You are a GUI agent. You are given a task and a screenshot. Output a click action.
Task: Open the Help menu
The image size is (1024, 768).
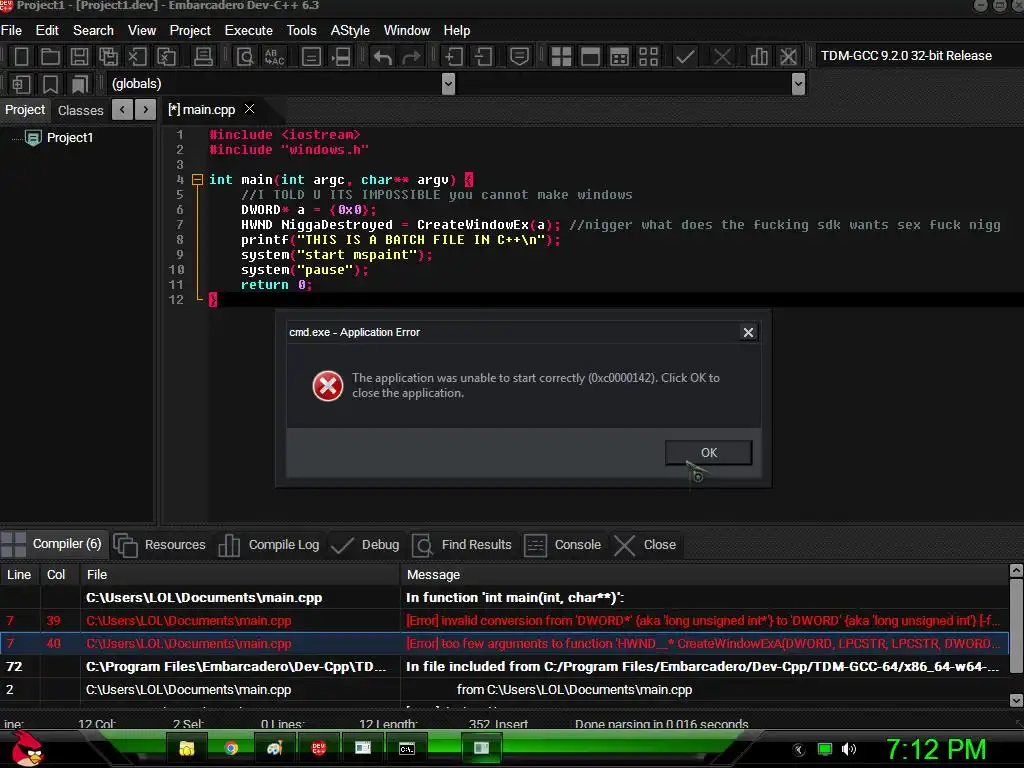[x=456, y=31]
